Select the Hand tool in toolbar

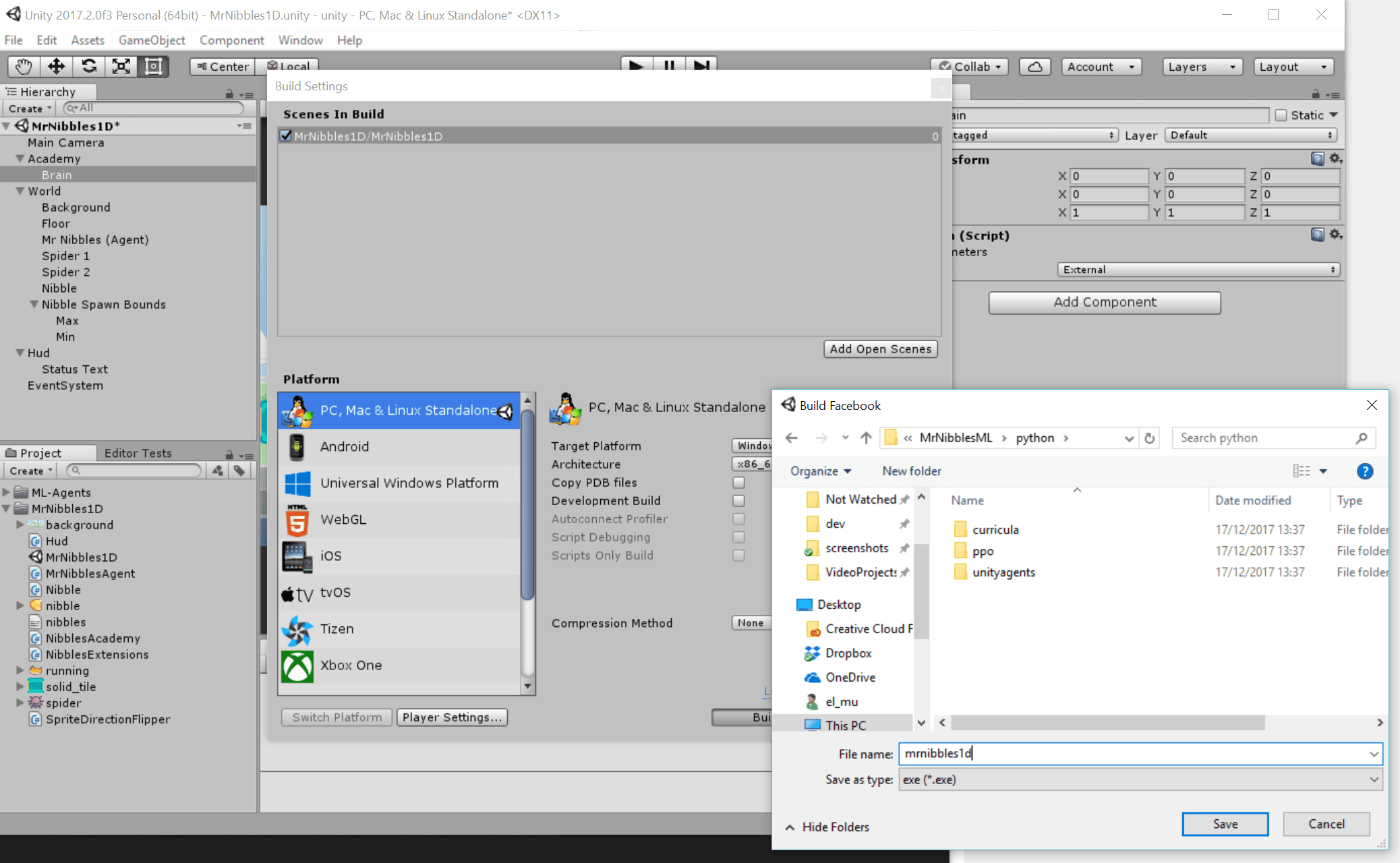point(24,66)
